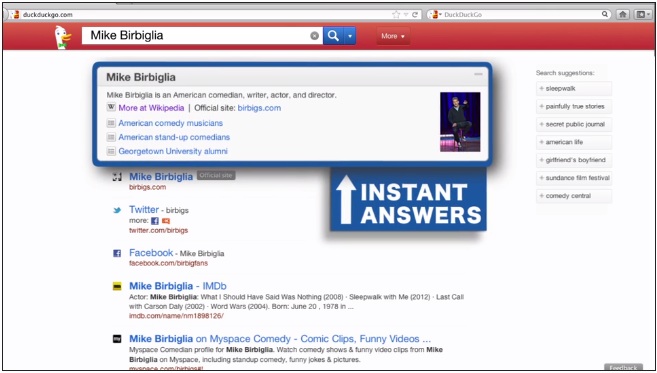The height and width of the screenshot is (373, 657).
Task: Expand the More menu
Action: coord(393,36)
